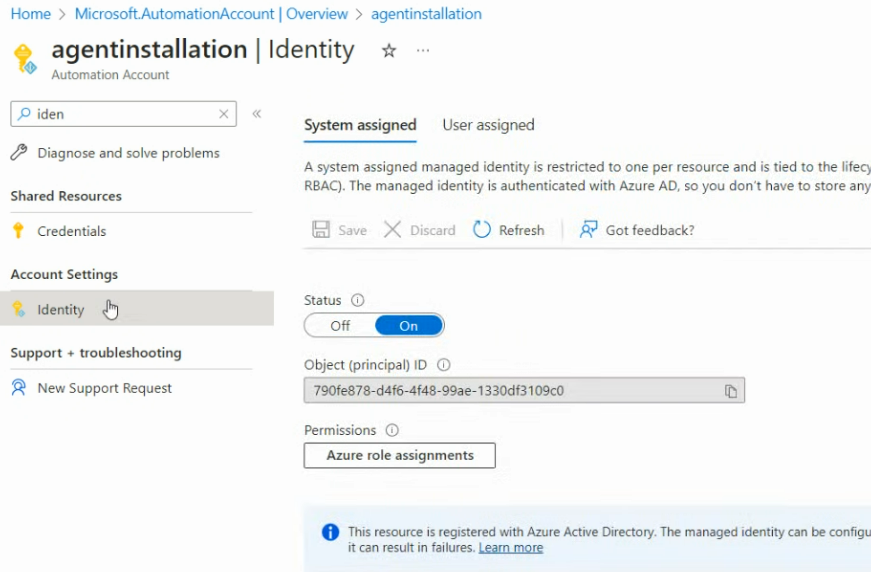
Task: Clear the search box with X icon
Action: pyautogui.click(x=224, y=114)
